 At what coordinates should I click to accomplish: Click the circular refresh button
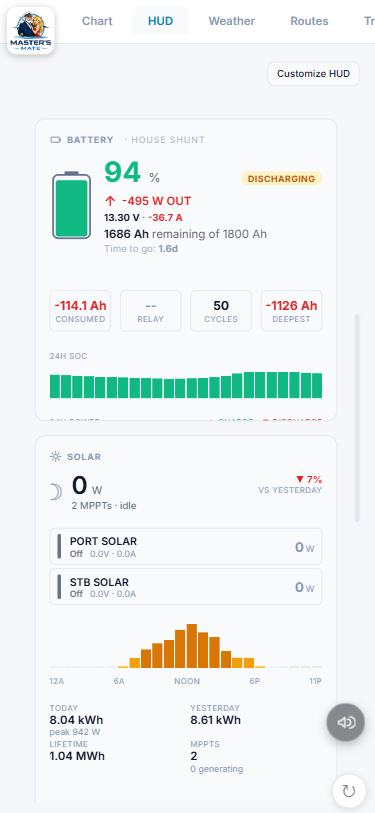[x=349, y=791]
